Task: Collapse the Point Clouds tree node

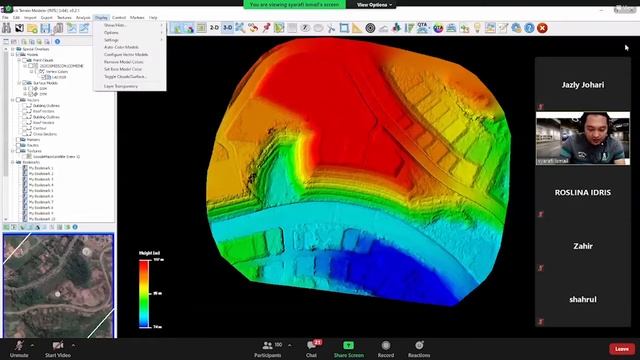Action: click(19, 60)
